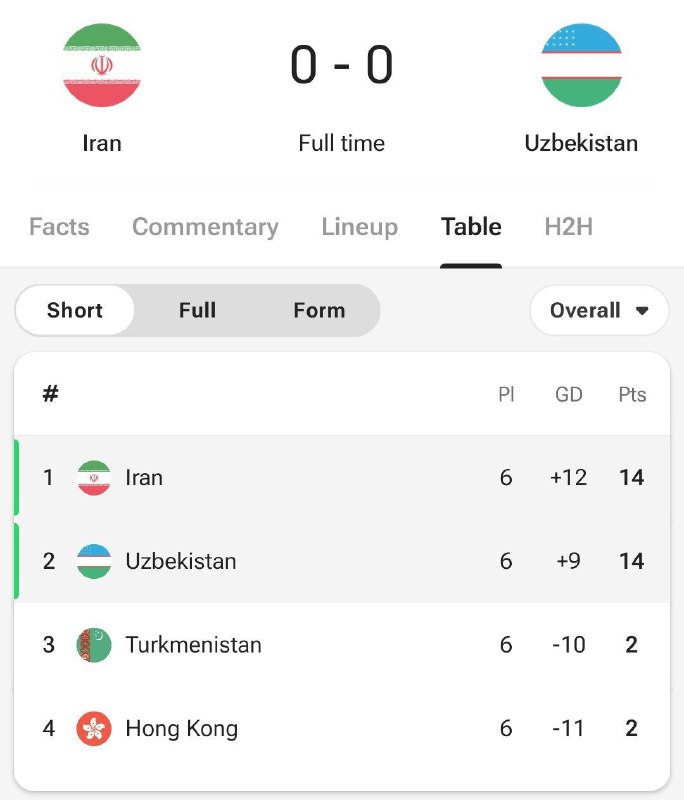
Task: Select the Table tab
Action: (x=471, y=227)
